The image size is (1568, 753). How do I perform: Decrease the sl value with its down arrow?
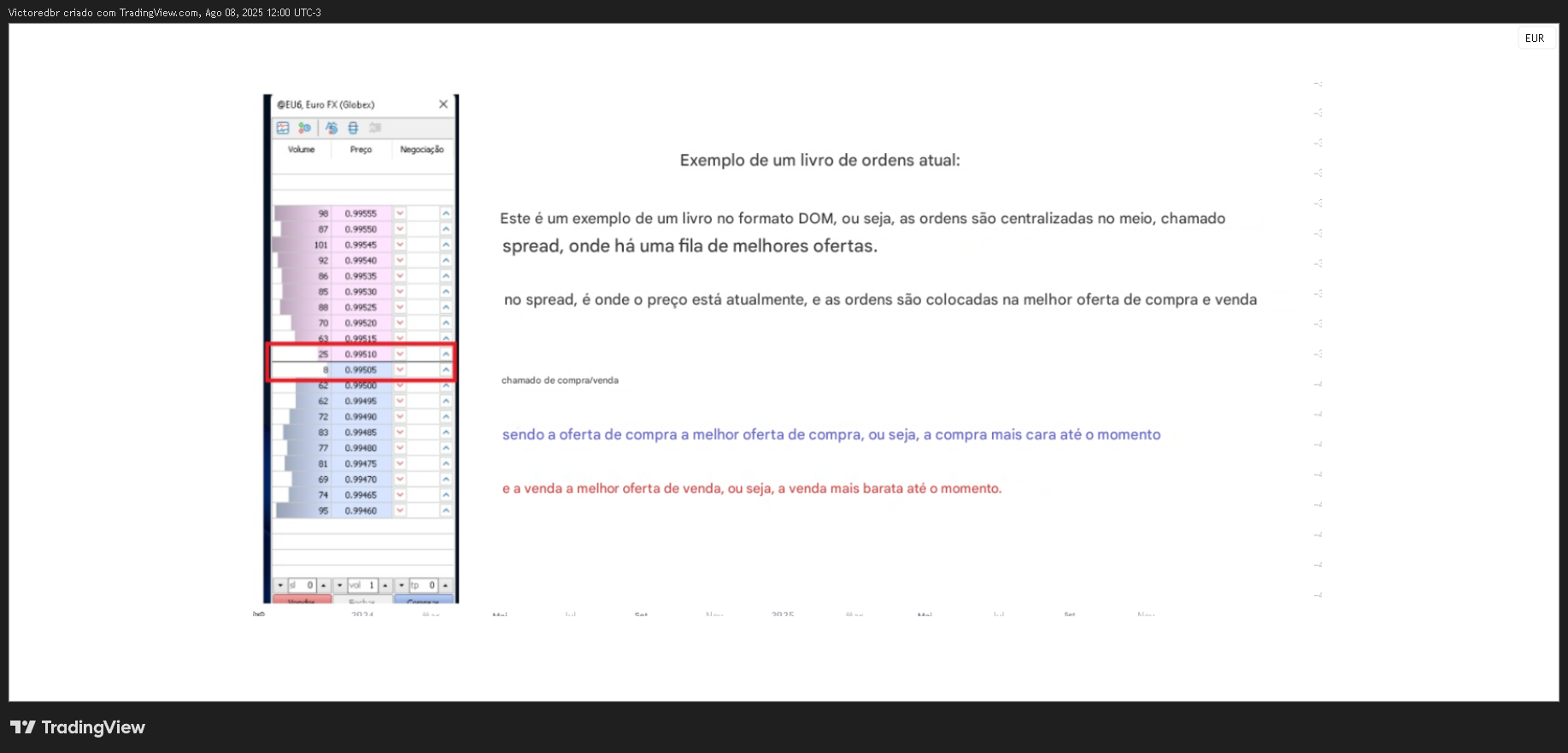(x=280, y=585)
